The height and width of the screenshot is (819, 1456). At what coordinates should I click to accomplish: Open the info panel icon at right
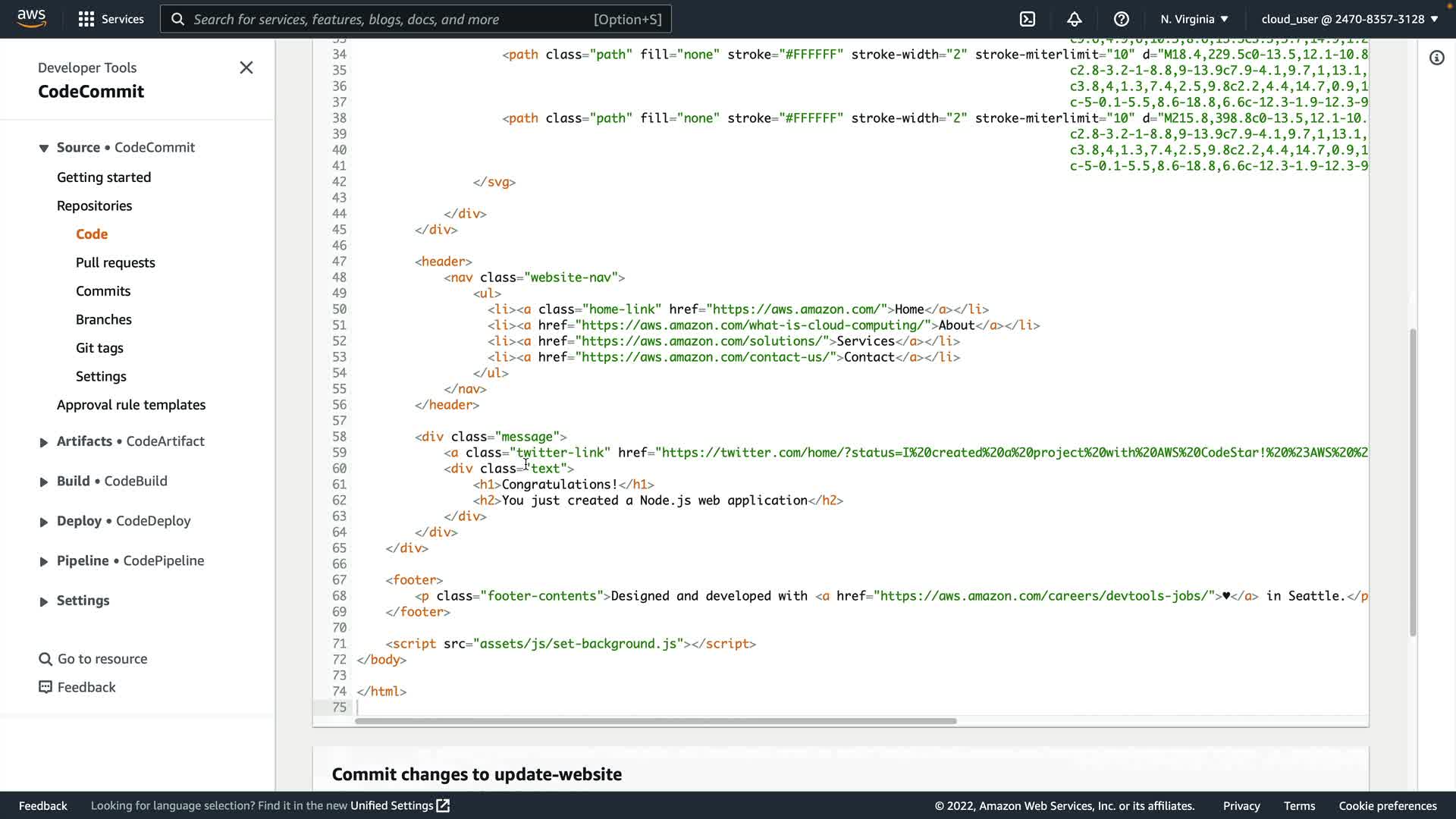point(1436,58)
